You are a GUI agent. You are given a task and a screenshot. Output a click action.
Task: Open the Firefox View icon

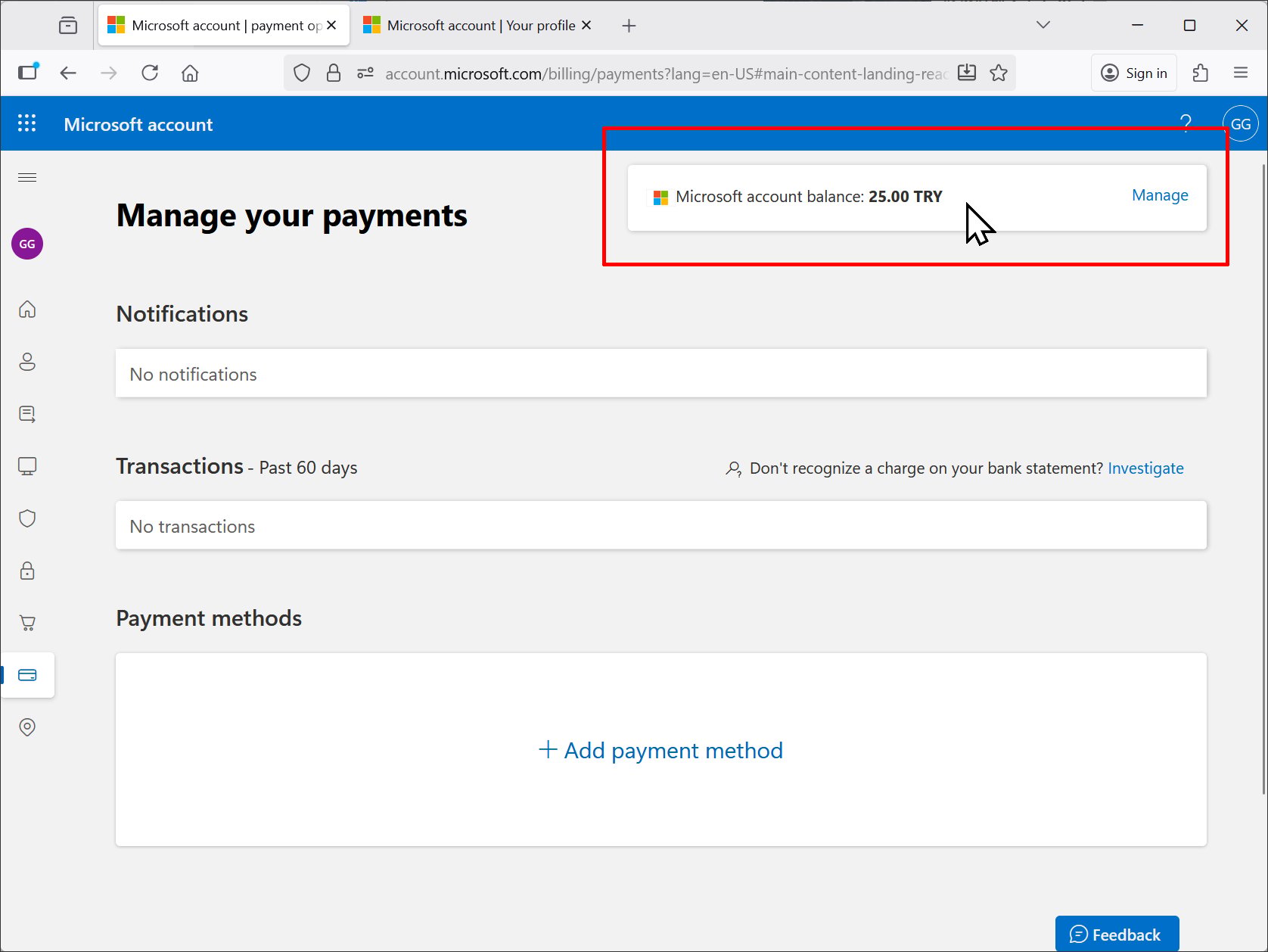tap(68, 26)
